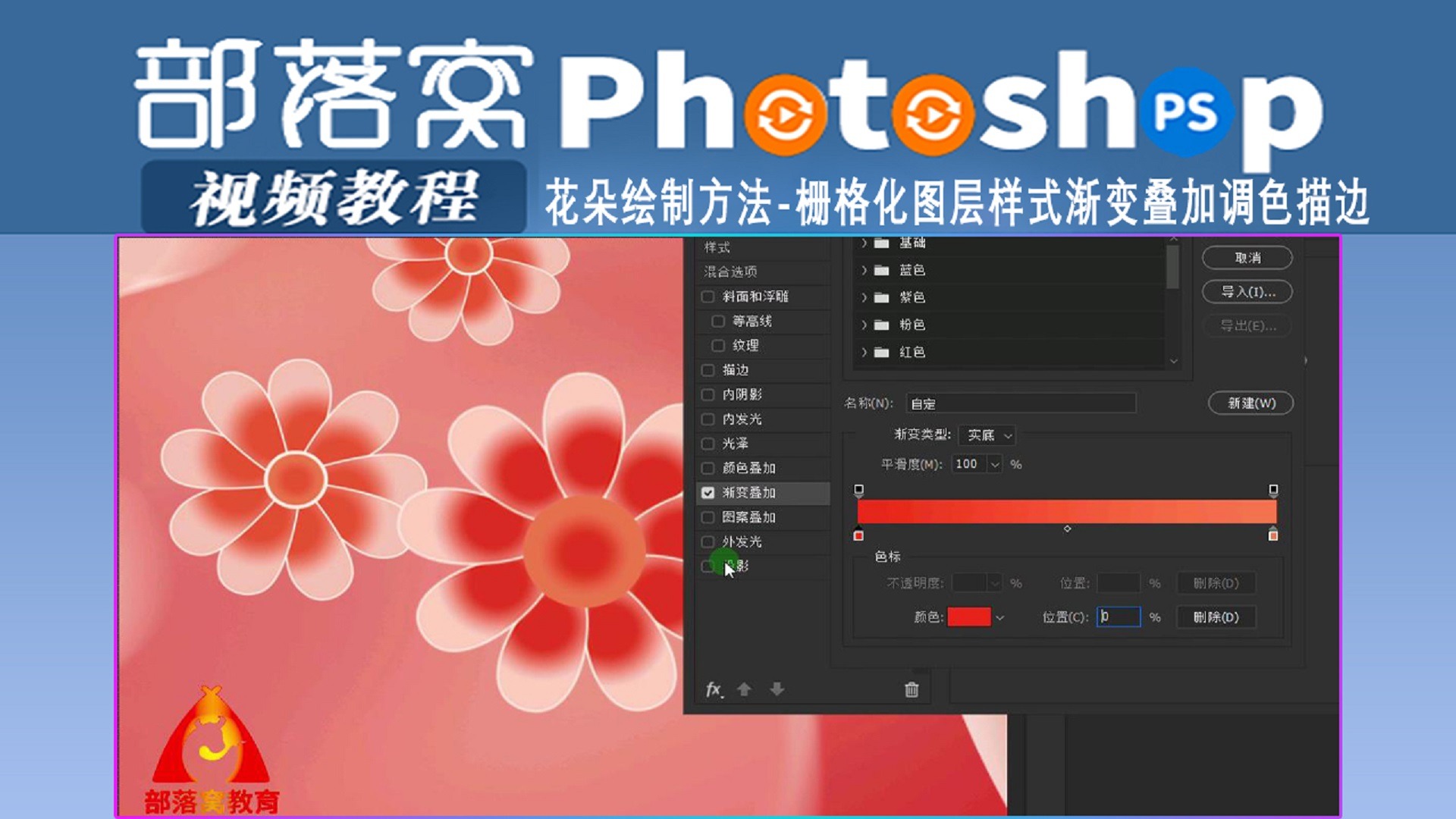Open the 颜色 swatch dropdown arrow

point(1000,617)
